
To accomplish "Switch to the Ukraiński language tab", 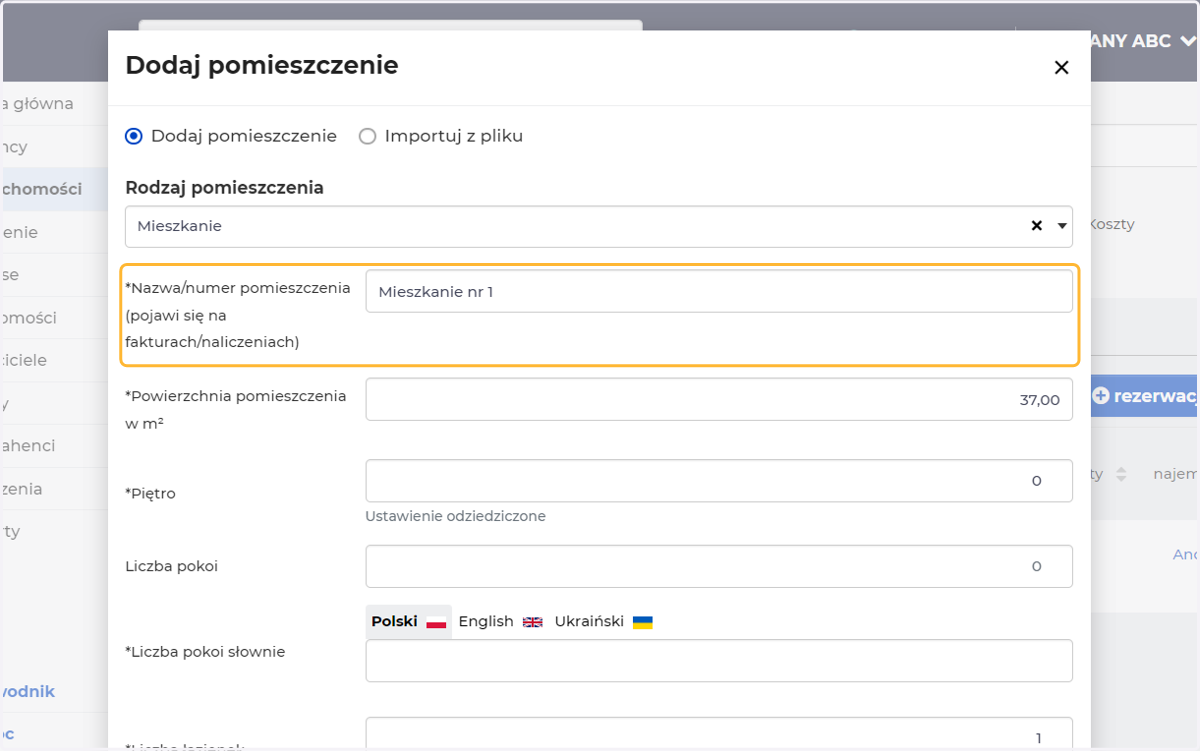I will click(603, 621).
